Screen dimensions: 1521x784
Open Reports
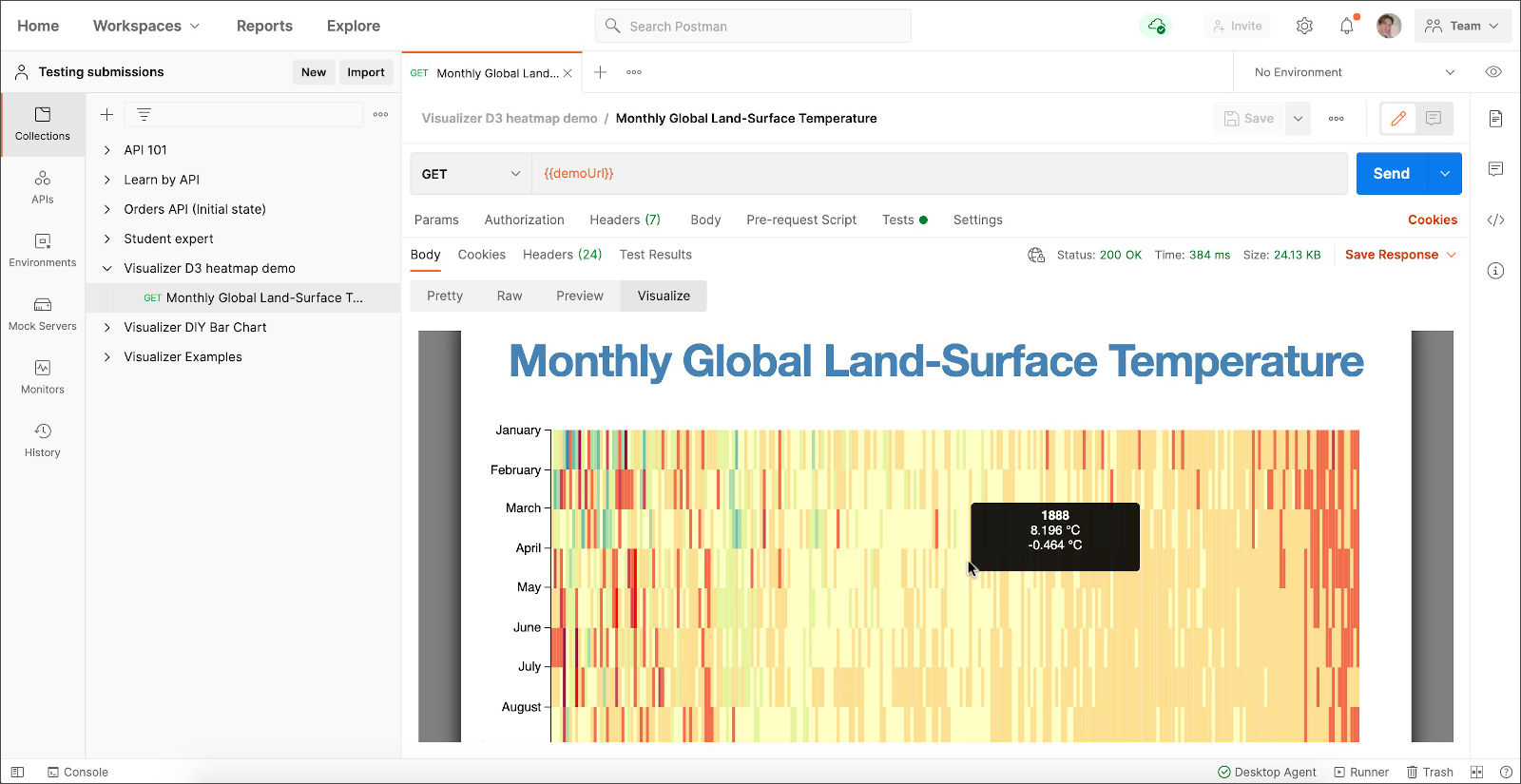pyautogui.click(x=264, y=26)
